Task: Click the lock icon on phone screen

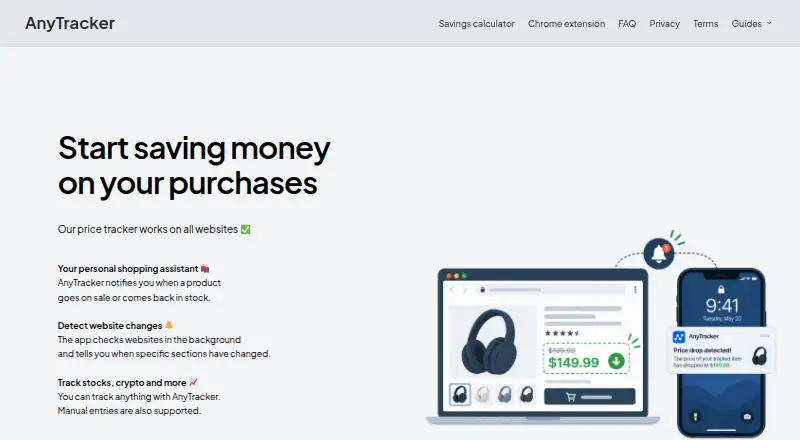Action: [721, 289]
